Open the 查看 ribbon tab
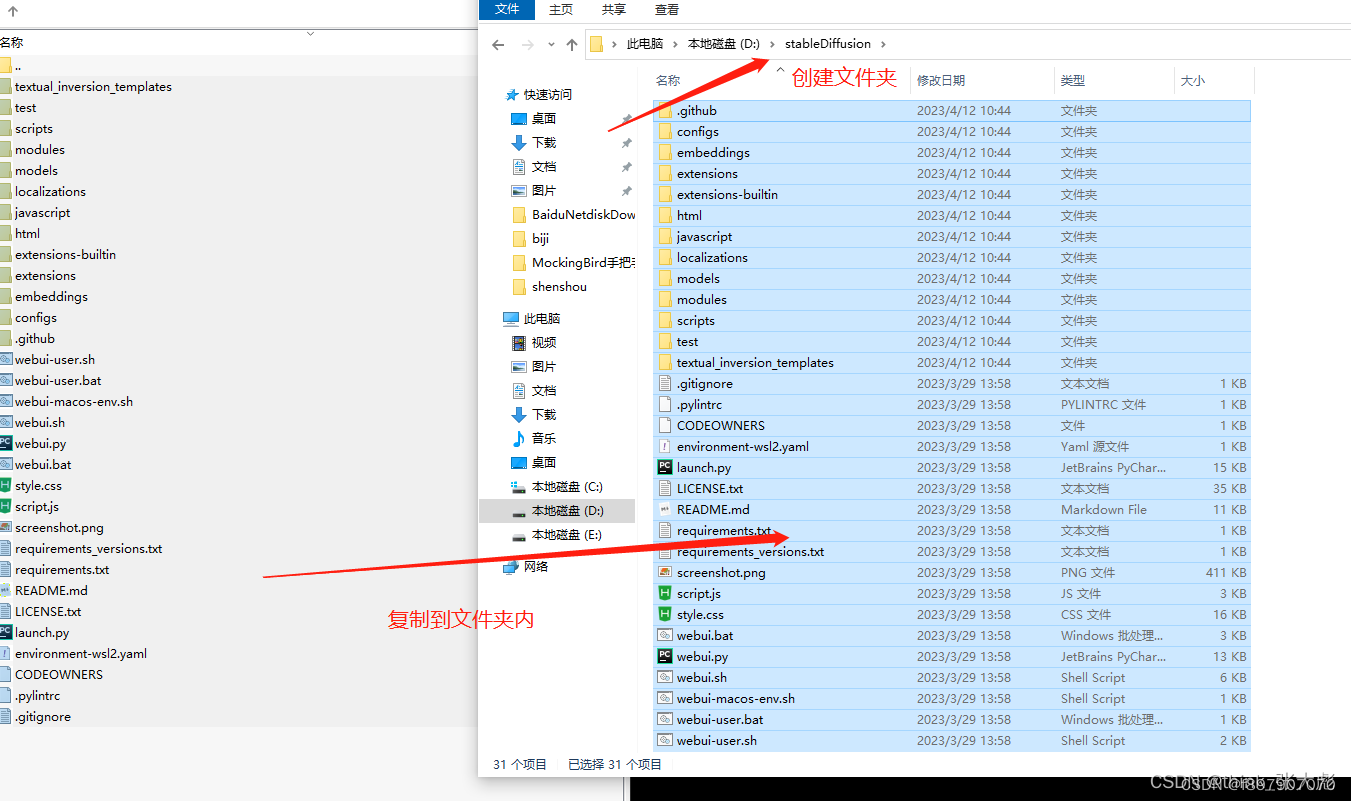 (x=667, y=9)
